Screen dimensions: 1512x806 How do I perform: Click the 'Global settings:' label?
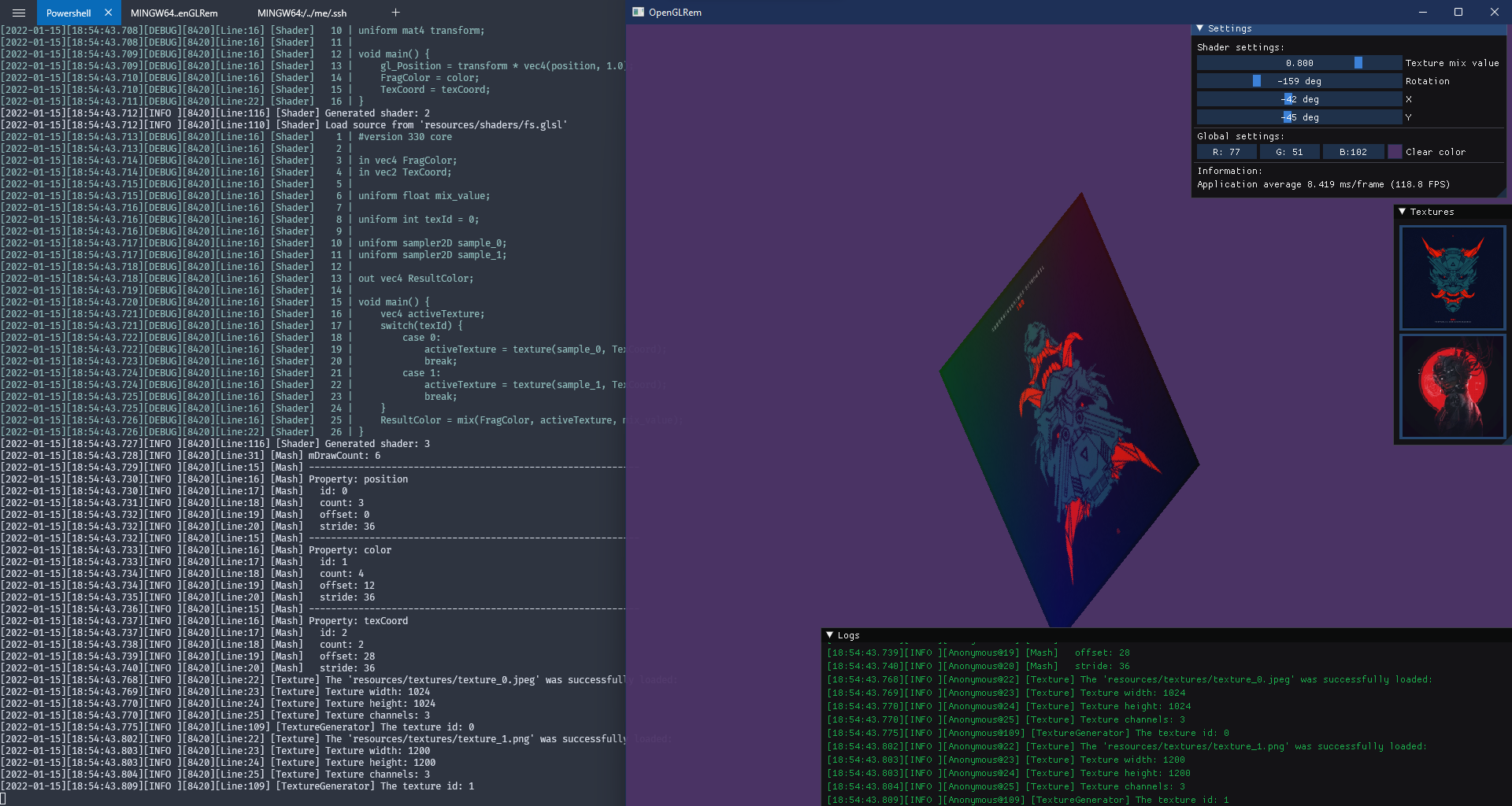click(x=1240, y=136)
